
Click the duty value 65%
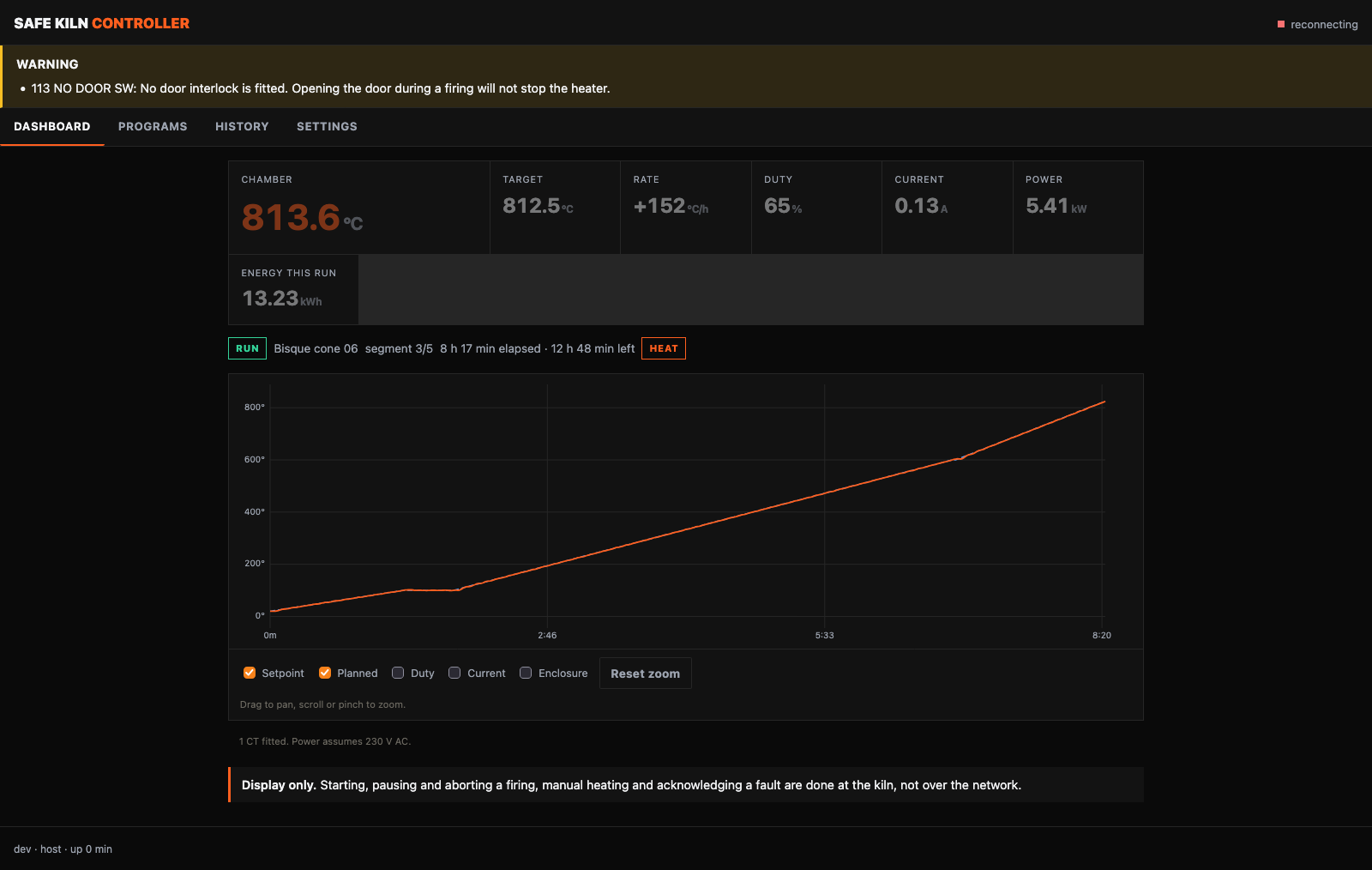click(x=783, y=206)
